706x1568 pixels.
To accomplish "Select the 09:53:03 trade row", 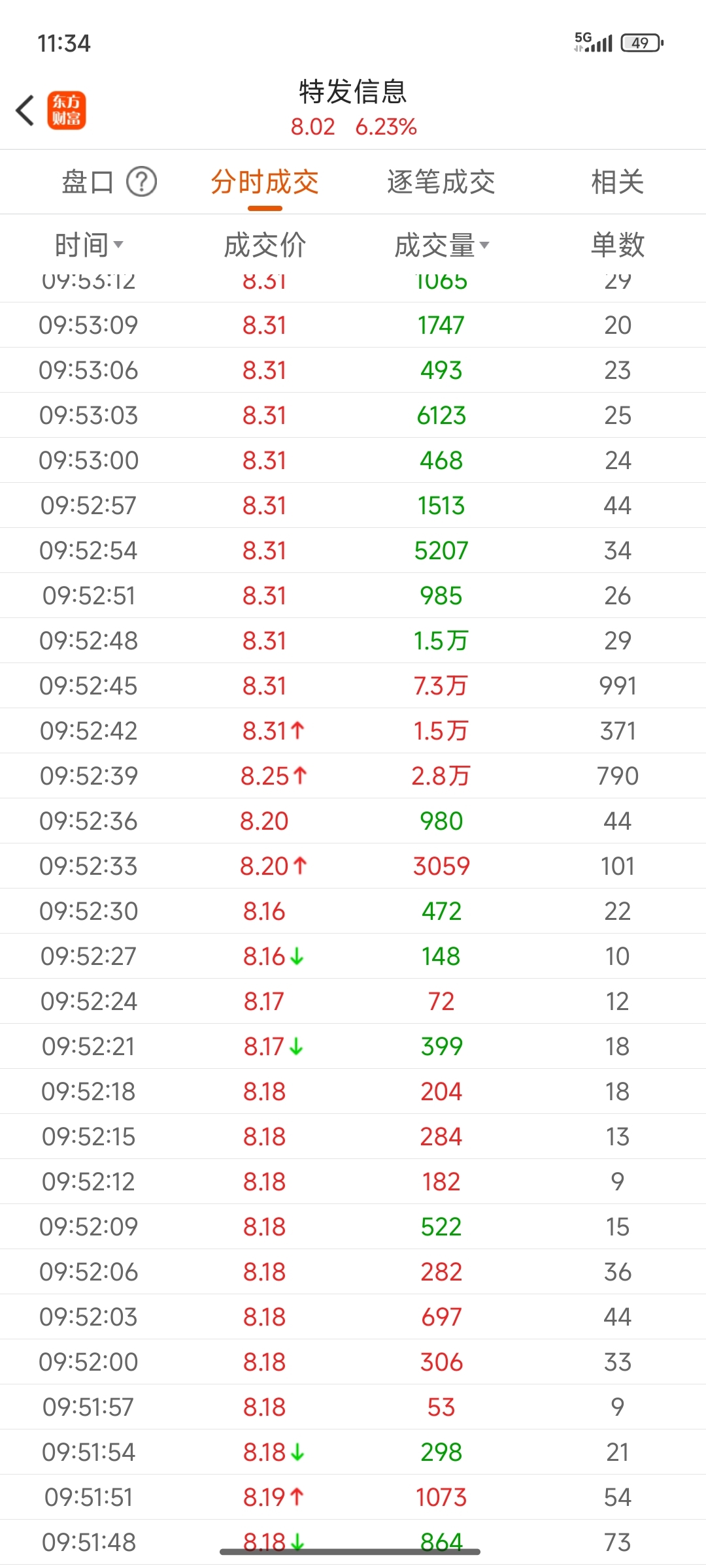I will [353, 416].
